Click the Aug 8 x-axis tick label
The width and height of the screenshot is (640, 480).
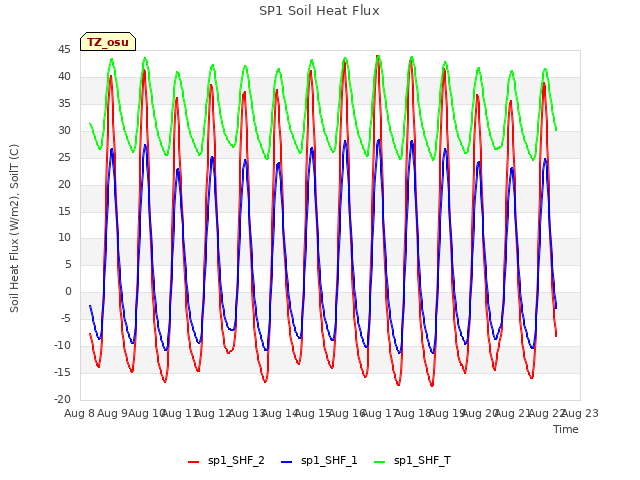click(79, 413)
